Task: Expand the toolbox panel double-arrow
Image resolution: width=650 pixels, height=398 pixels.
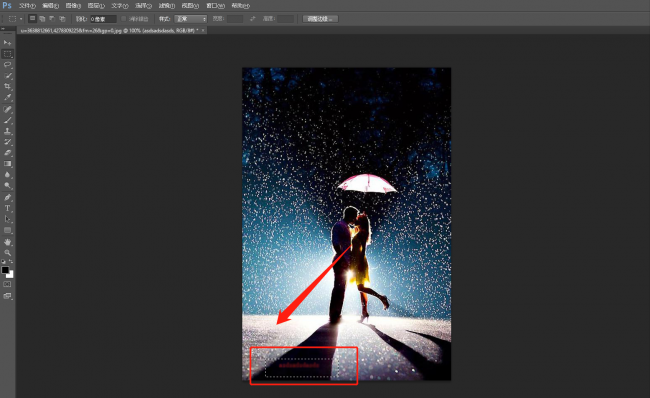Action: point(3,29)
